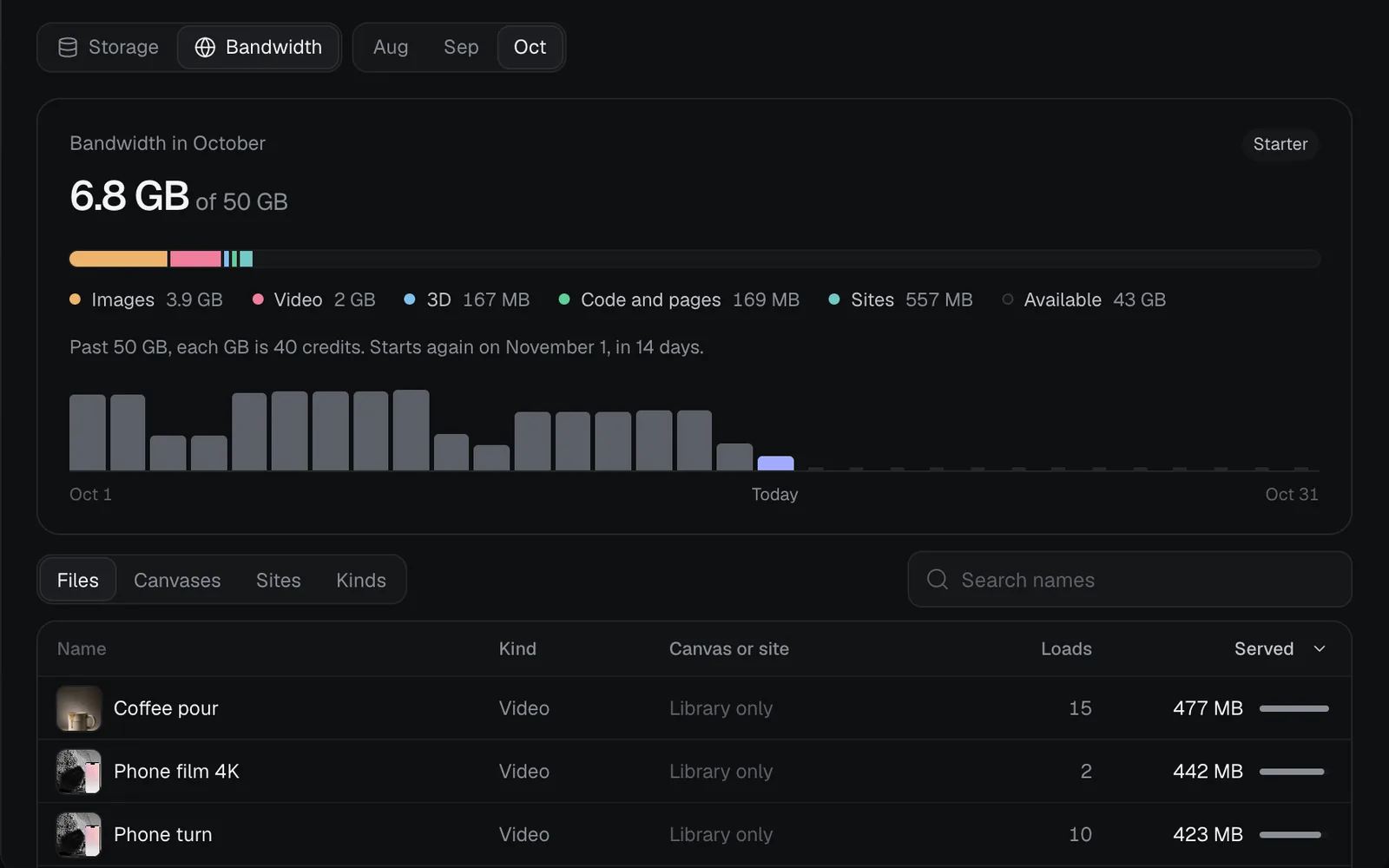Click the Starter plan badge

1280,144
